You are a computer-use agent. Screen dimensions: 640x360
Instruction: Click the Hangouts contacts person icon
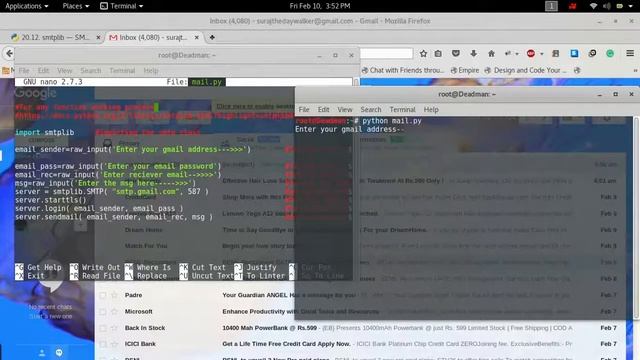click(42, 353)
